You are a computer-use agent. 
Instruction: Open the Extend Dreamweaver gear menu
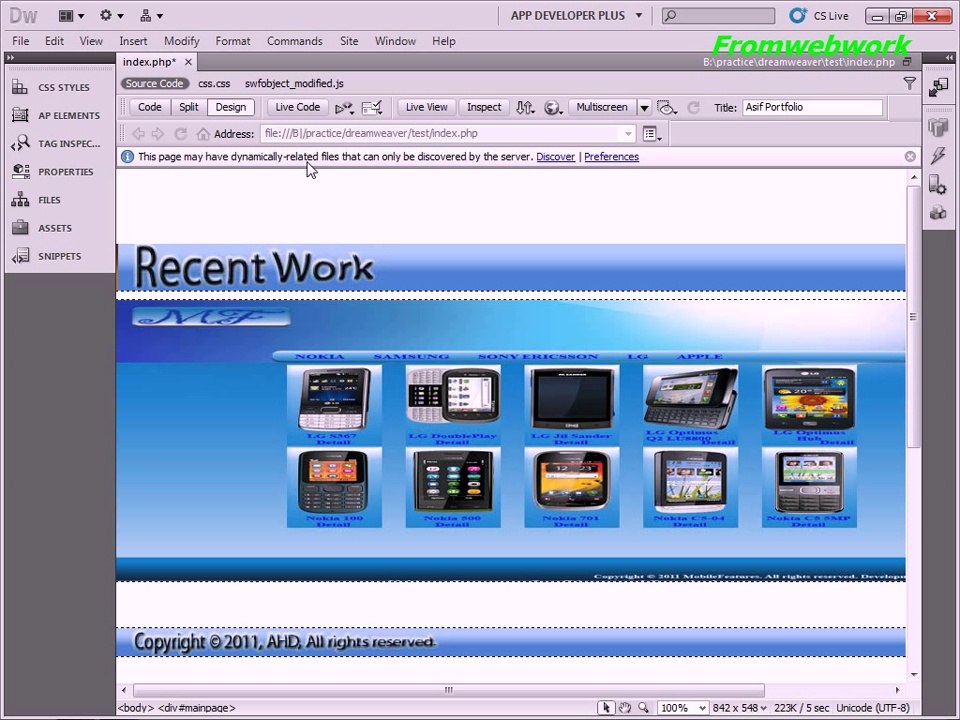(111, 16)
